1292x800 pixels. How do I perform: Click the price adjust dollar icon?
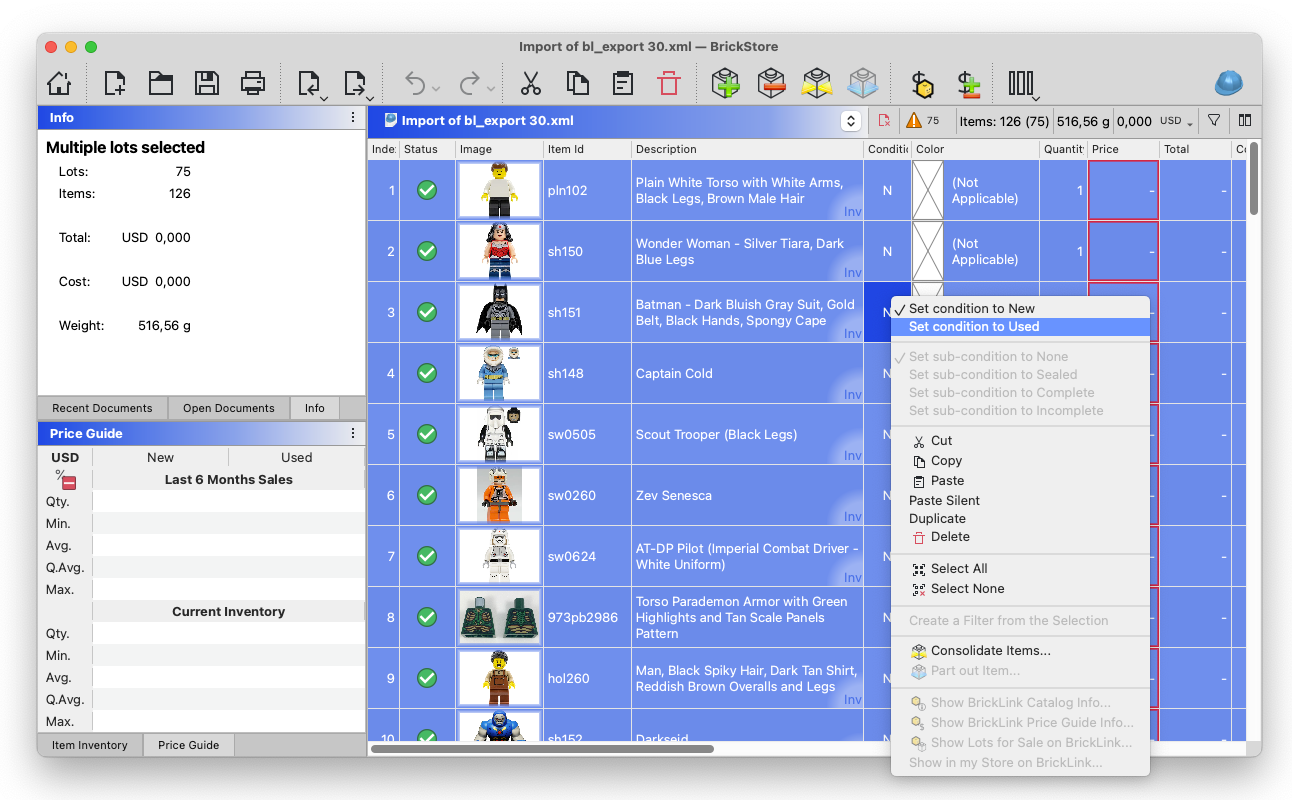(967, 83)
